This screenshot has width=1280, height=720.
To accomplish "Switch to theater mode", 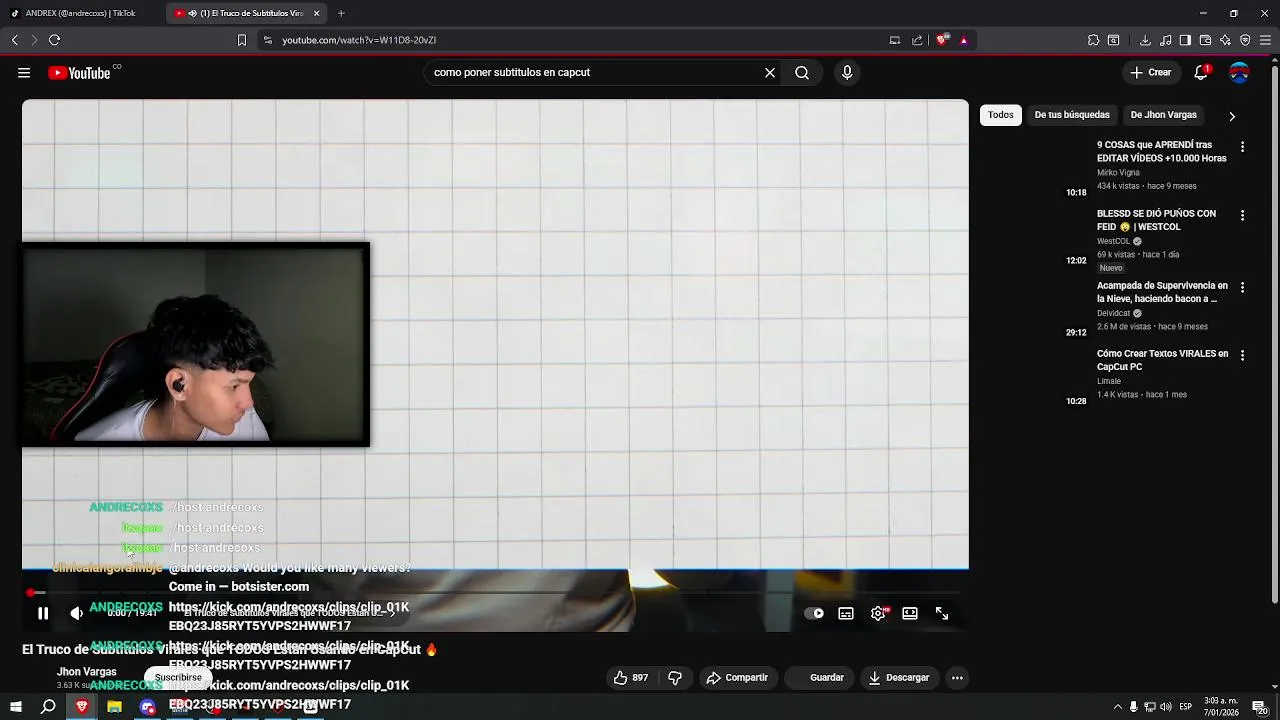I will point(910,614).
